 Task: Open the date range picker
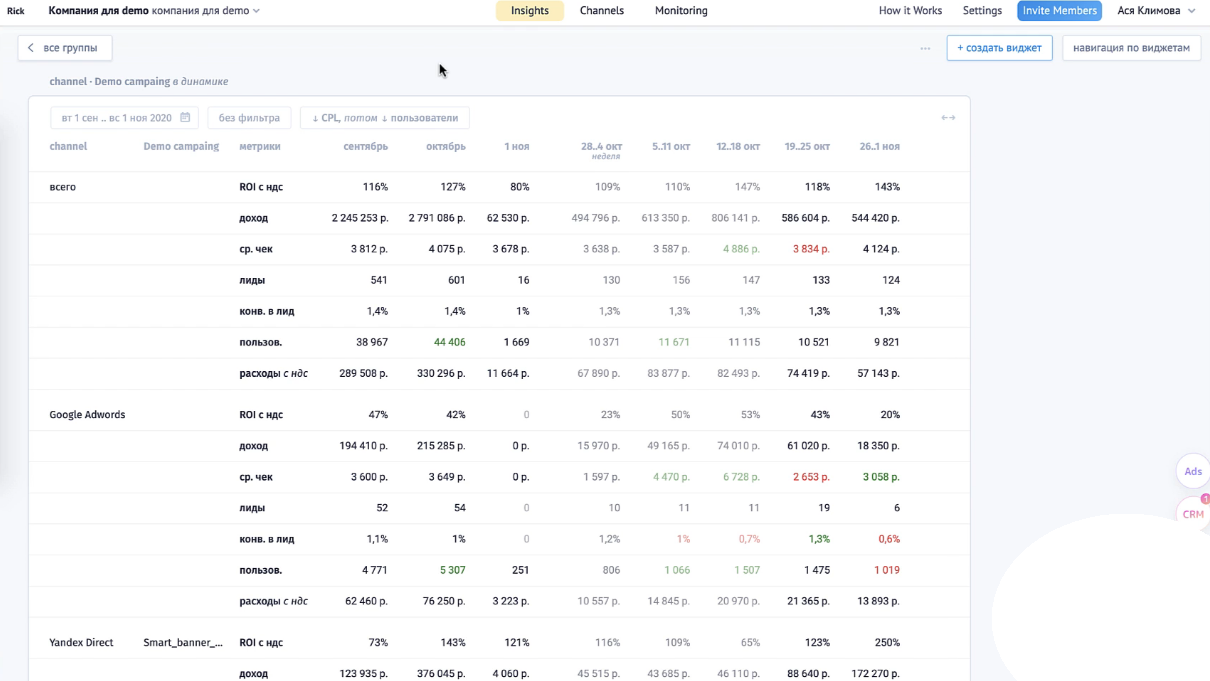[124, 118]
